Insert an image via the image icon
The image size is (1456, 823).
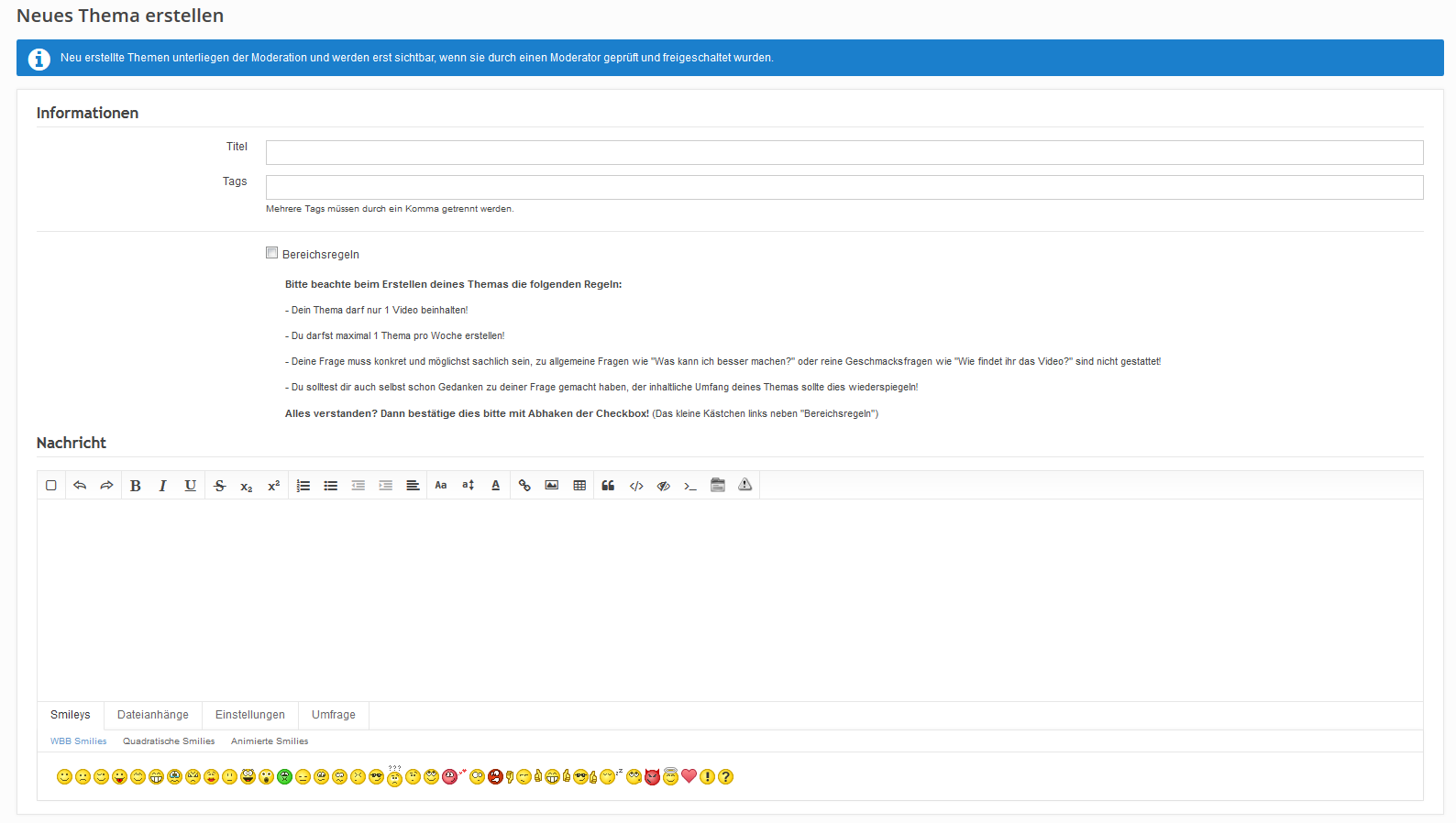[x=552, y=486]
